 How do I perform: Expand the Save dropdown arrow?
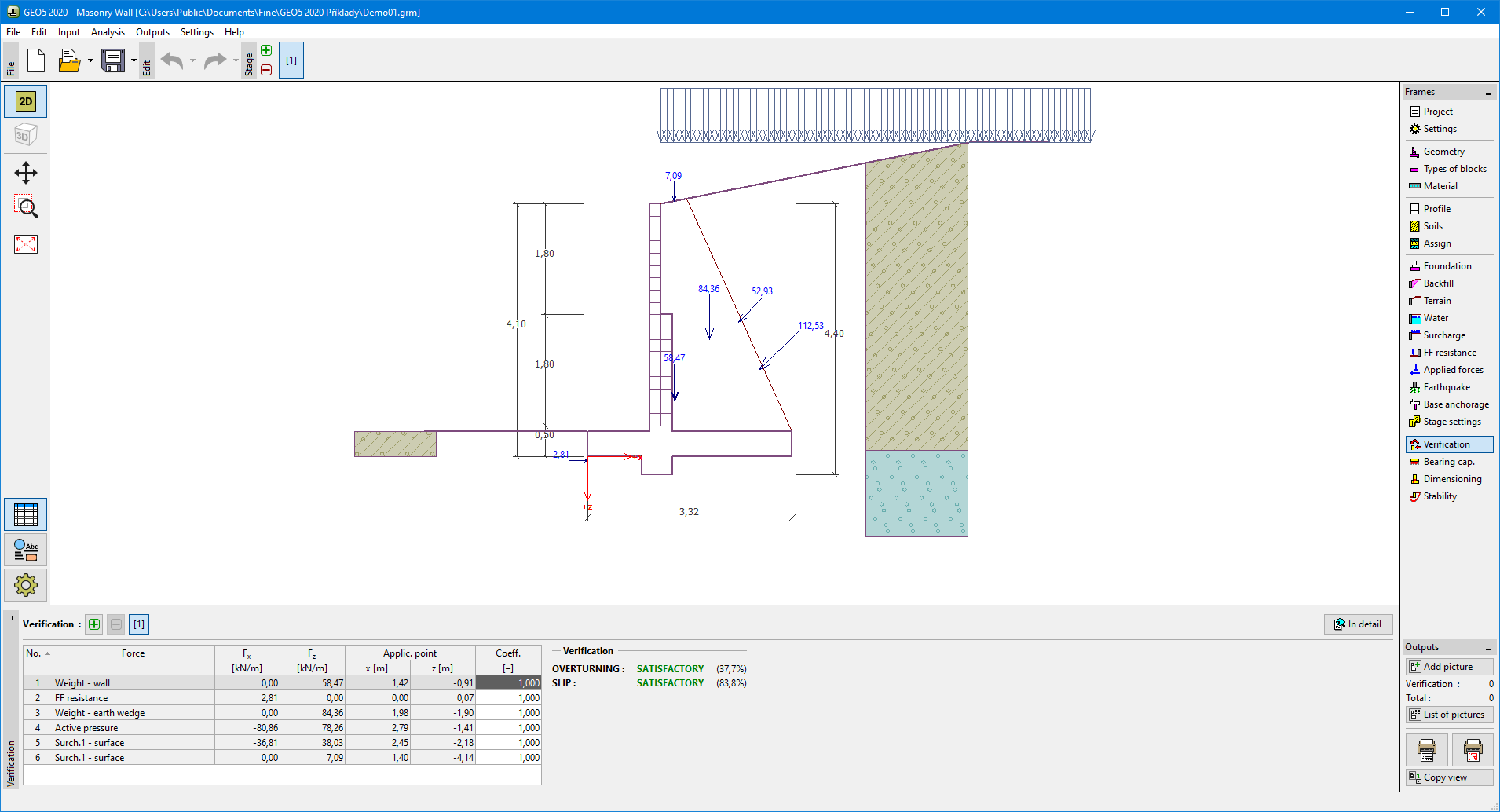(x=134, y=60)
